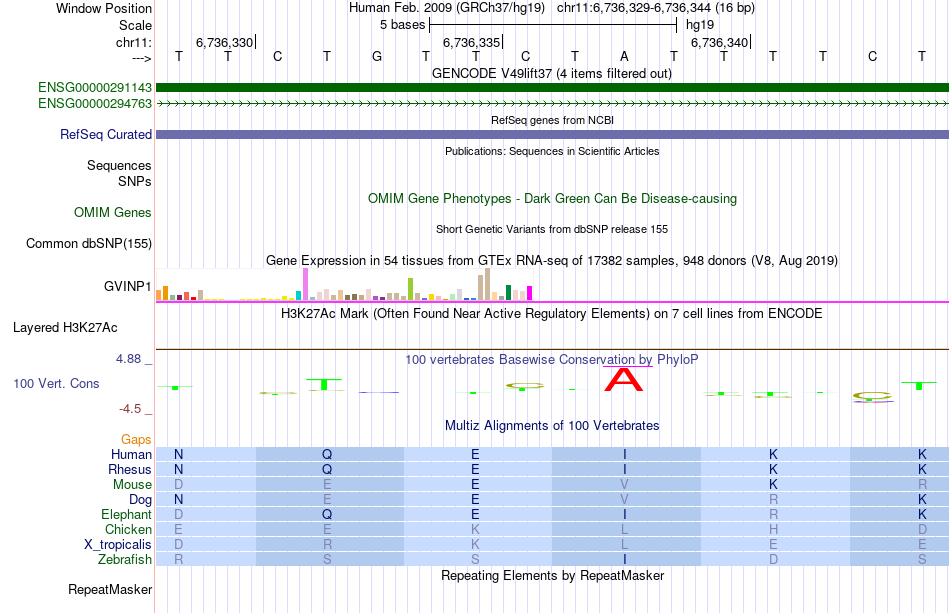Click the tall violet bar in GTEx chart
950x613 pixels.
click(305, 284)
